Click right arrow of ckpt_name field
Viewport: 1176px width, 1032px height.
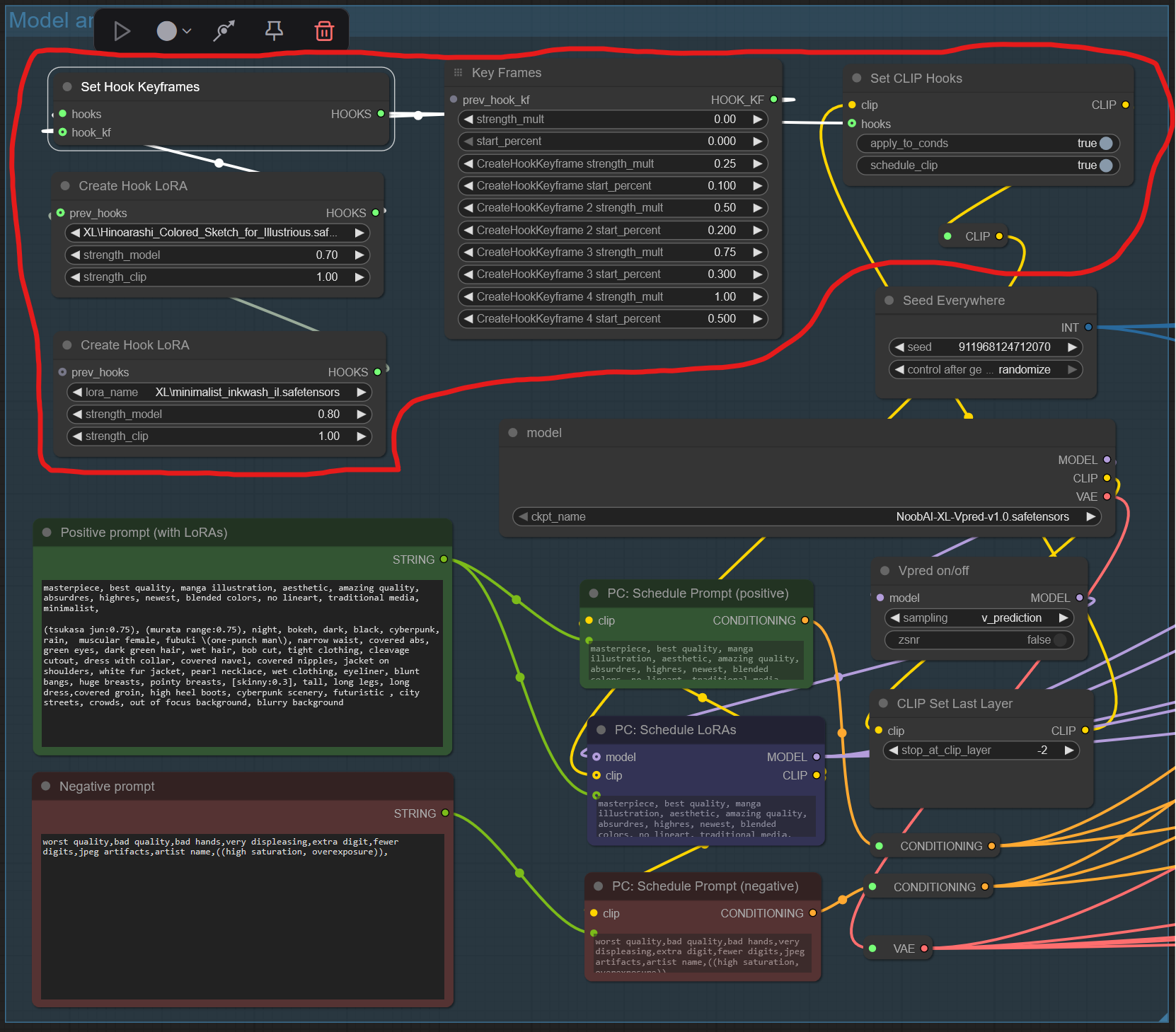pyautogui.click(x=1091, y=517)
